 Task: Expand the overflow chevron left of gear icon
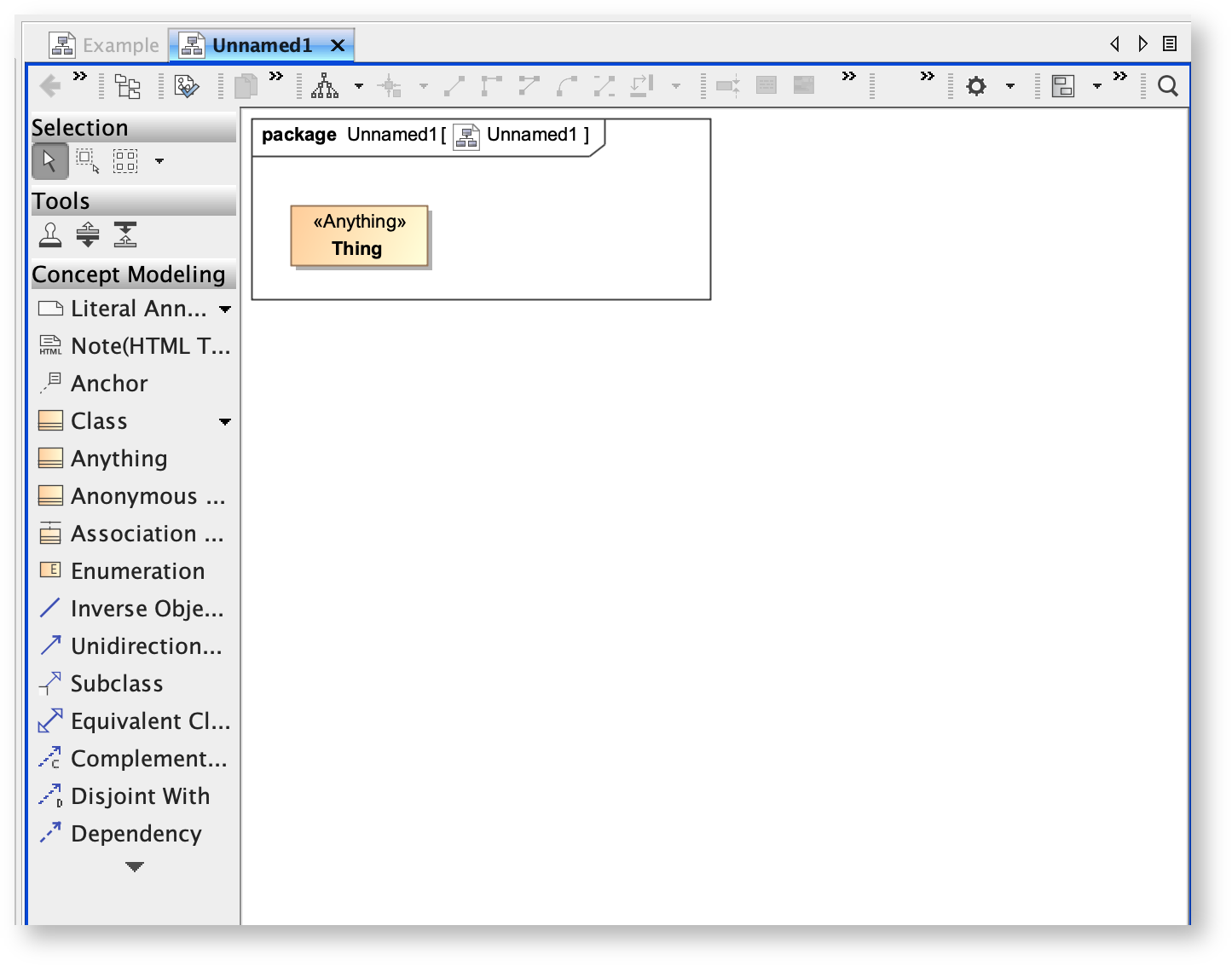[928, 76]
